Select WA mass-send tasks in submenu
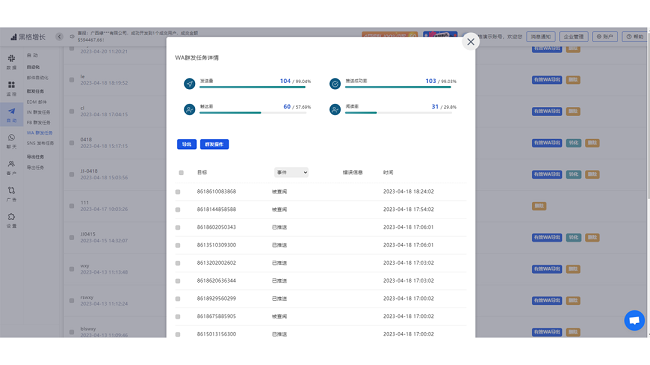Image resolution: width=650 pixels, height=365 pixels. pyautogui.click(x=40, y=133)
